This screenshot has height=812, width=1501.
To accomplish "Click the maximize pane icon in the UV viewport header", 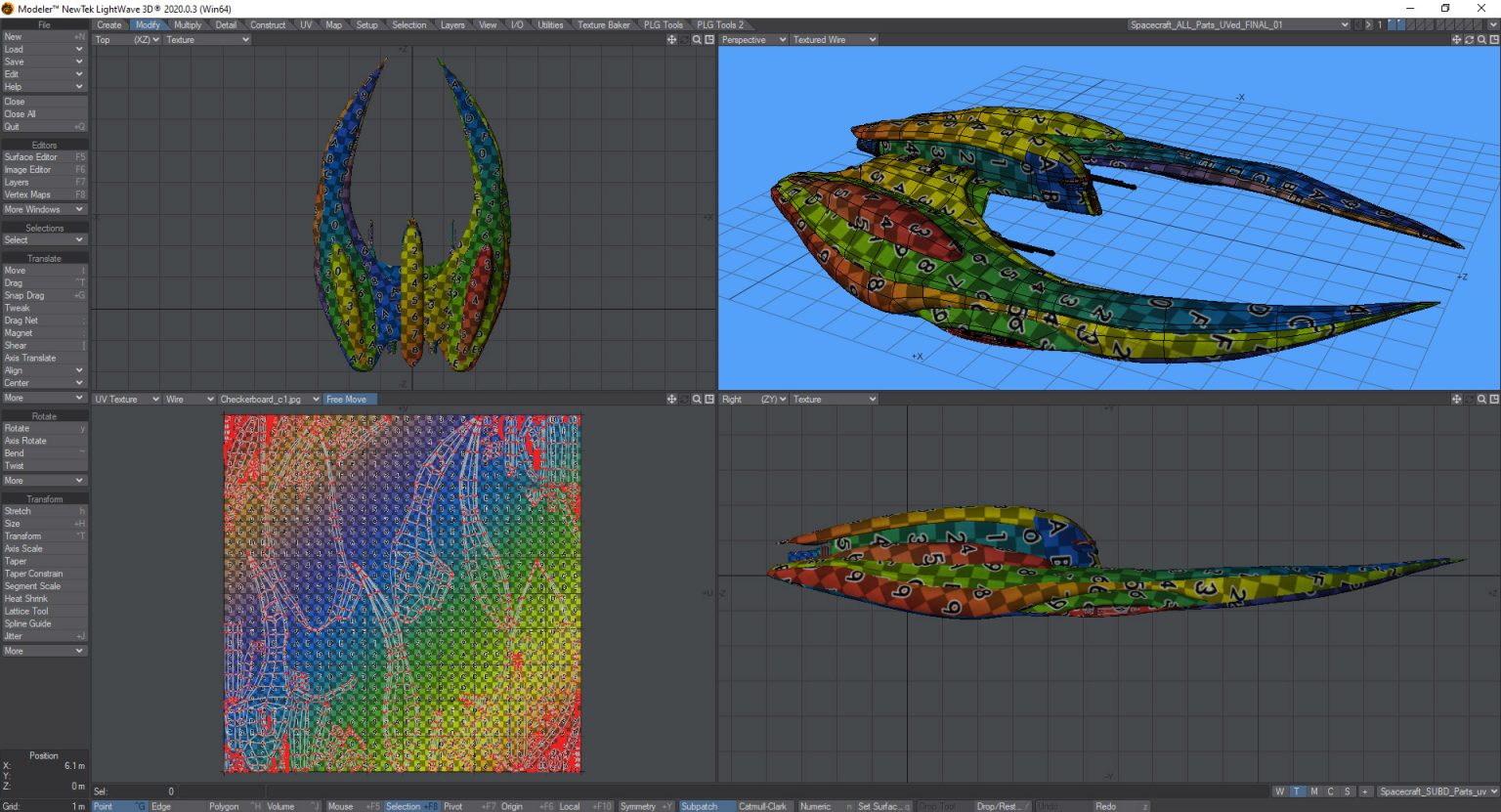I will click(710, 399).
